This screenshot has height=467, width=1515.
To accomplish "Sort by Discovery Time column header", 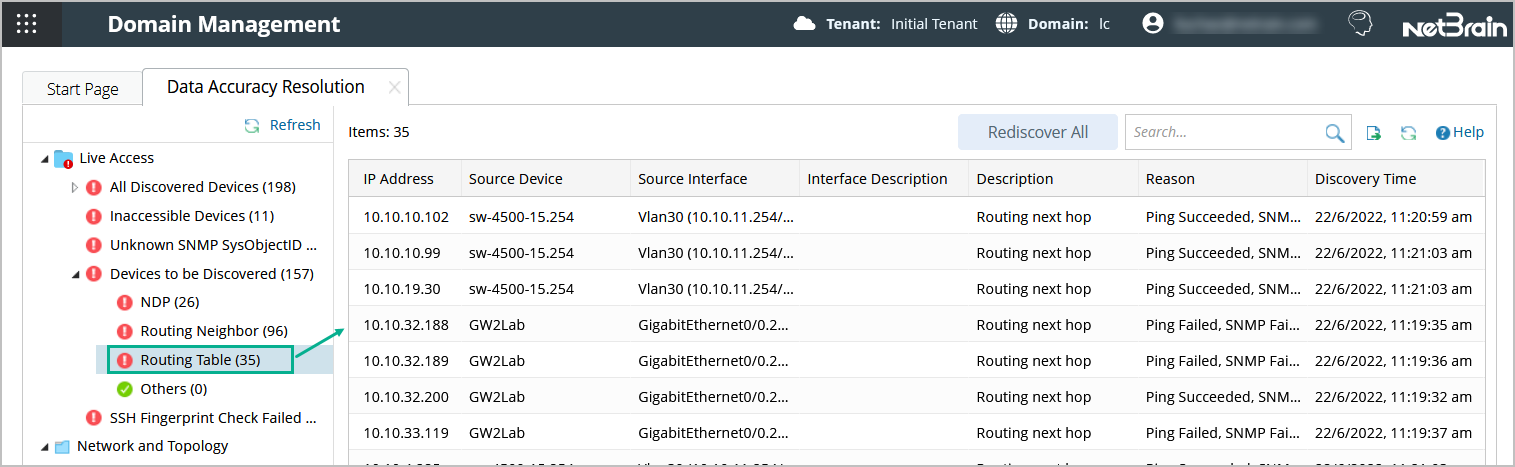I will coord(1365,179).
